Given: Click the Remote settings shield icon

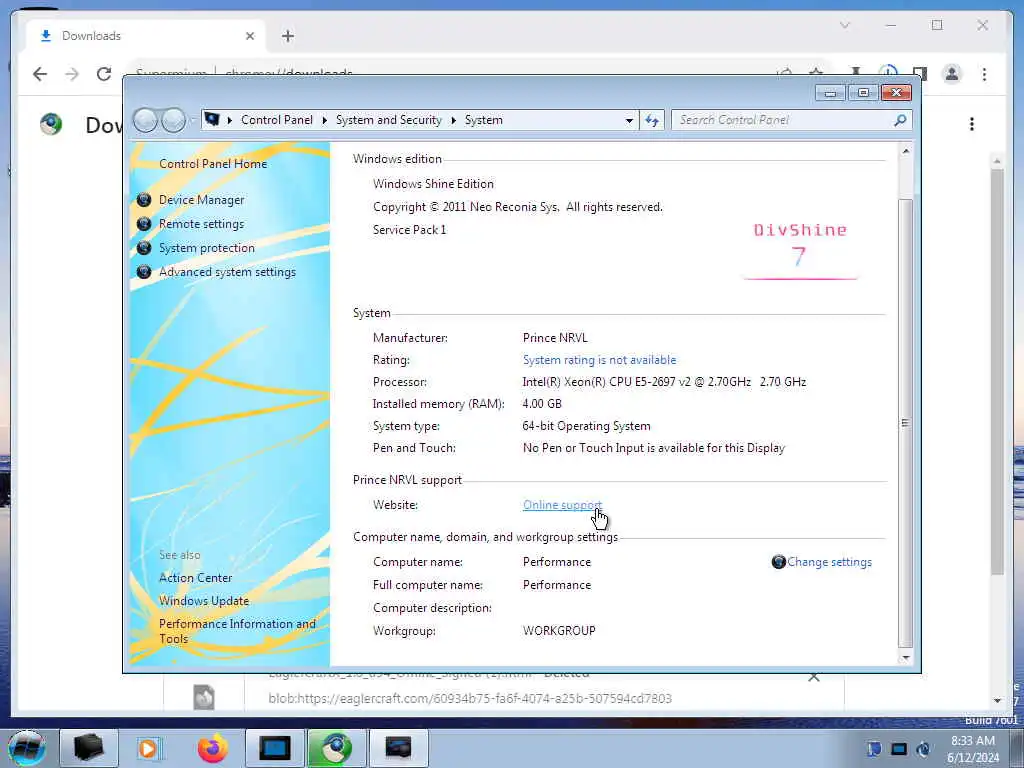Looking at the screenshot, I should click(144, 224).
